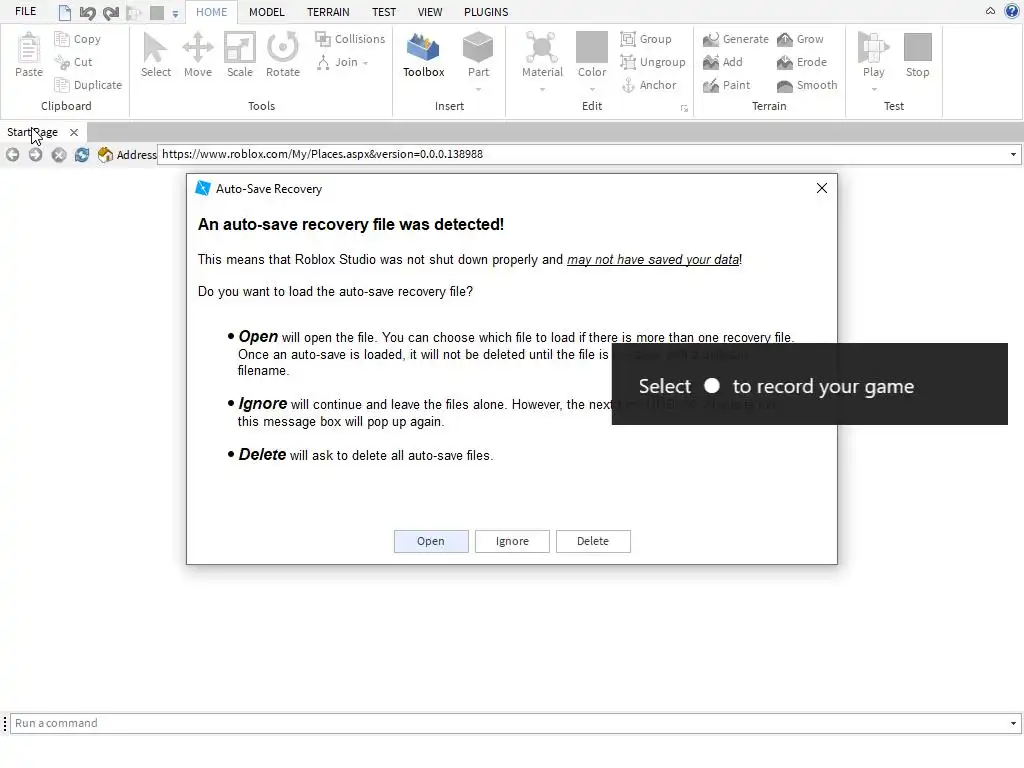Click the Play test icon
This screenshot has width=1024, height=768.
point(873,47)
